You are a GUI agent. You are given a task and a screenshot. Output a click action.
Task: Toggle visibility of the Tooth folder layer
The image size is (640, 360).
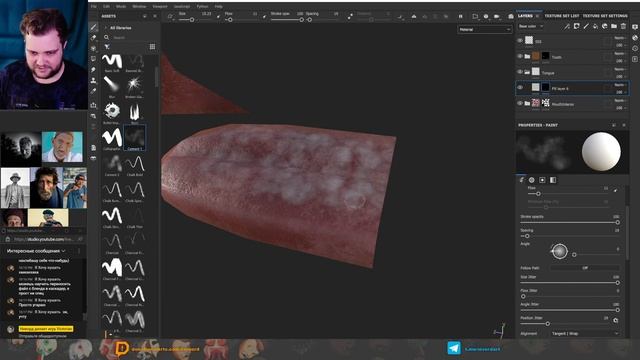[520, 56]
